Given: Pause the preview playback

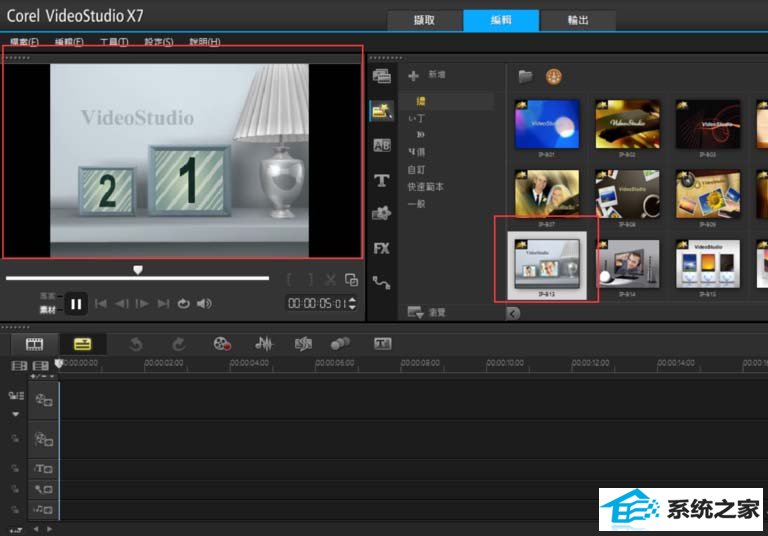Looking at the screenshot, I should [76, 304].
